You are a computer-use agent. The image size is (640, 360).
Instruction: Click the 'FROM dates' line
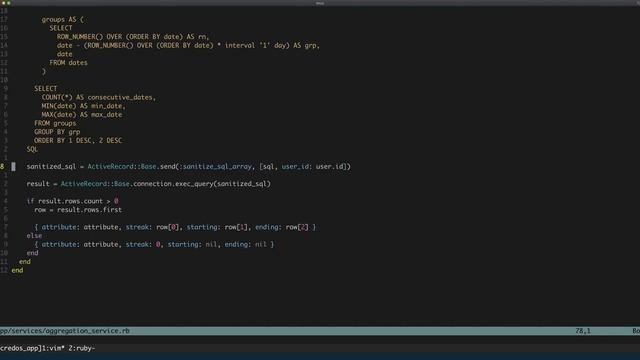pos(68,62)
